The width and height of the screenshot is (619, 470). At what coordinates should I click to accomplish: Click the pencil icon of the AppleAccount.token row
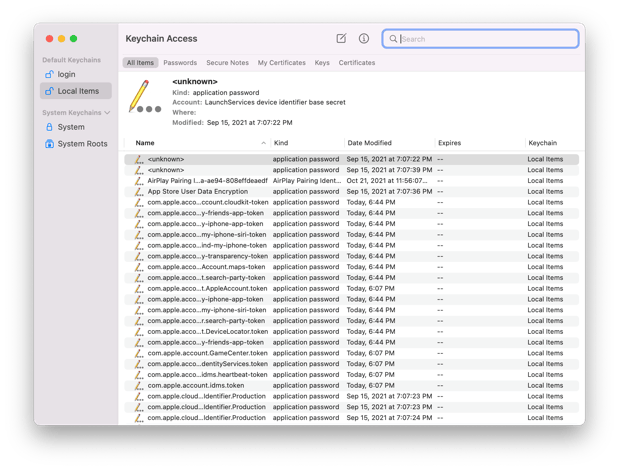pyautogui.click(x=139, y=288)
